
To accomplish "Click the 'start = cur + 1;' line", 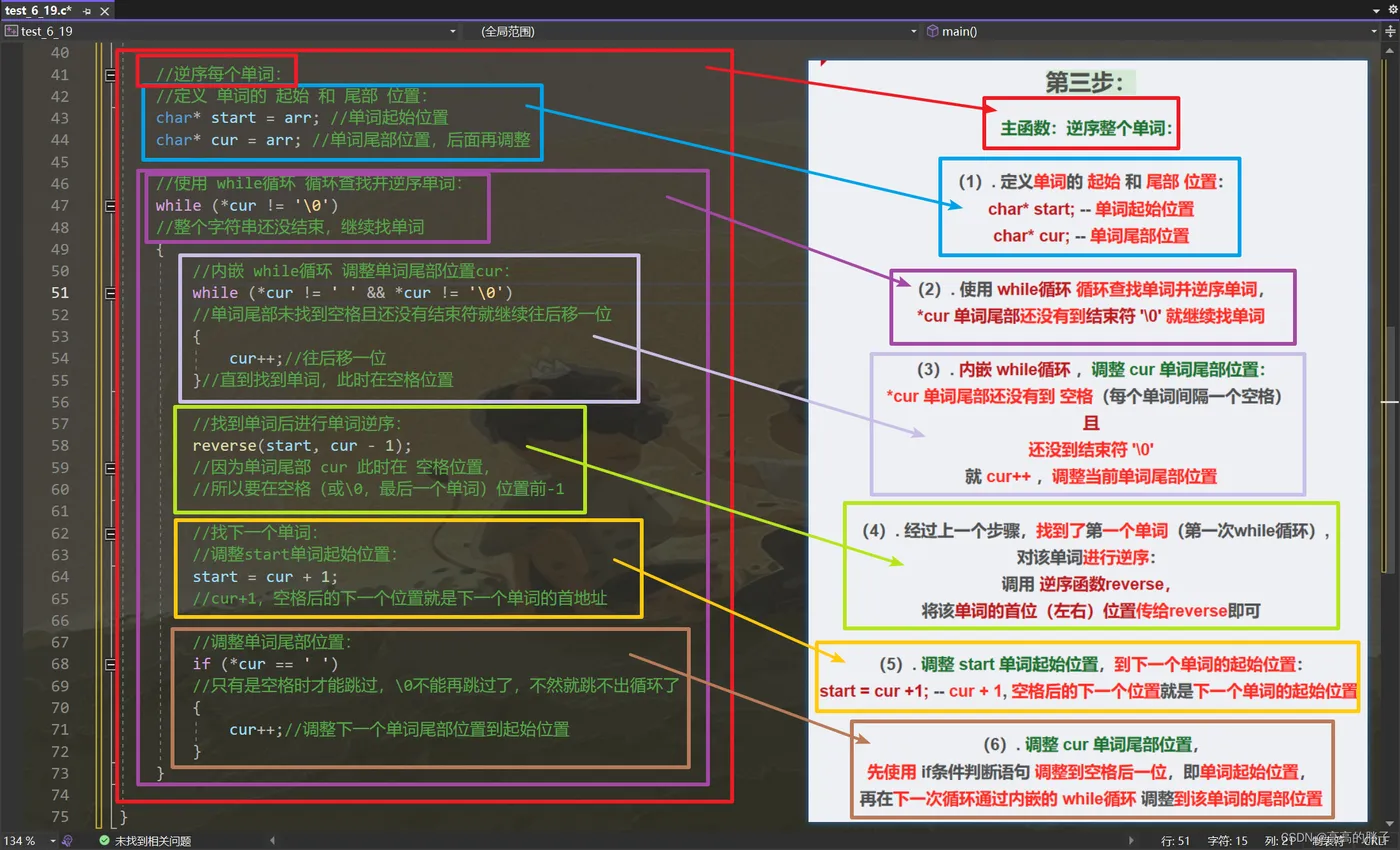I will tap(265, 577).
